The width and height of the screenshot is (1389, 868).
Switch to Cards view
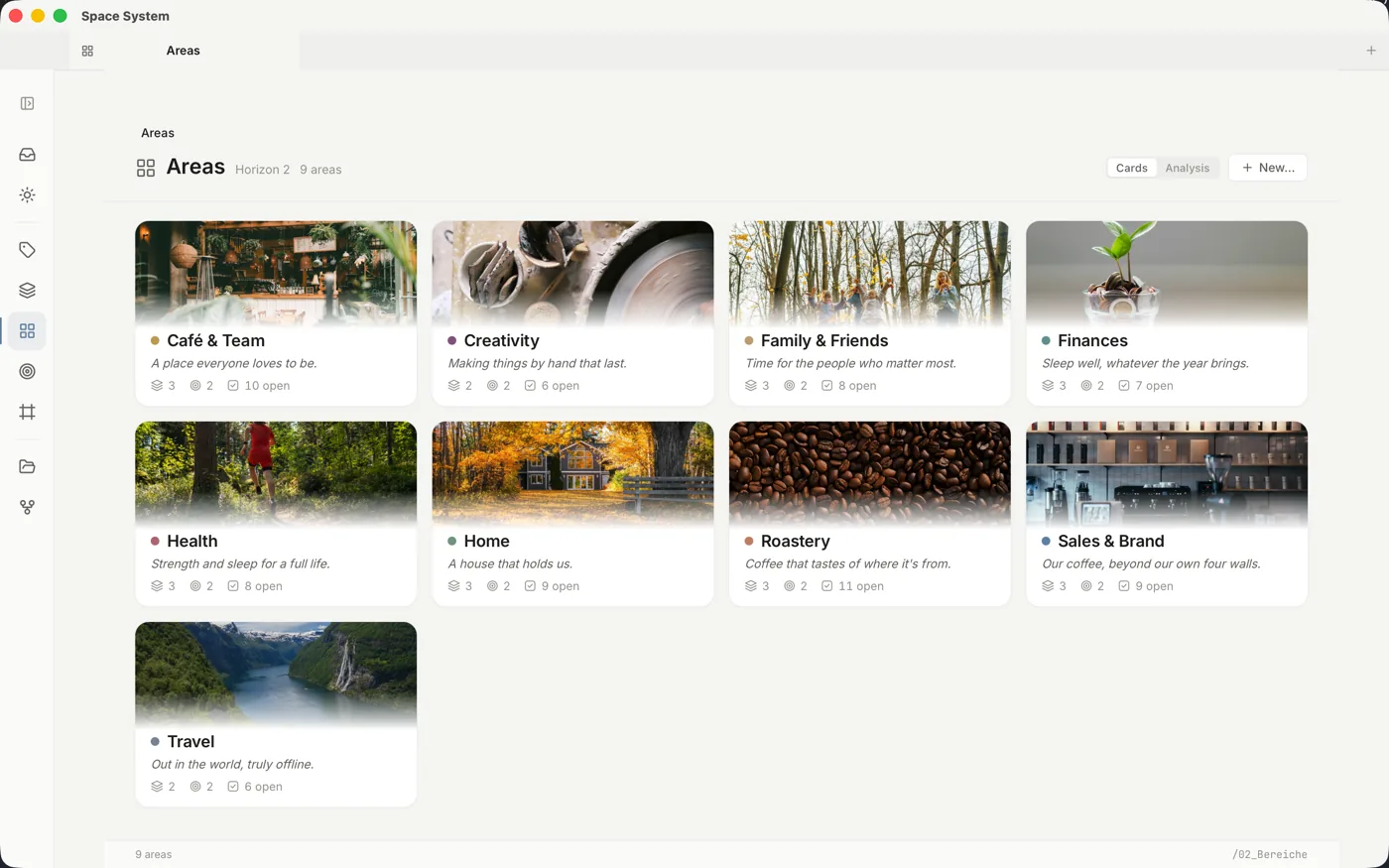click(1131, 168)
